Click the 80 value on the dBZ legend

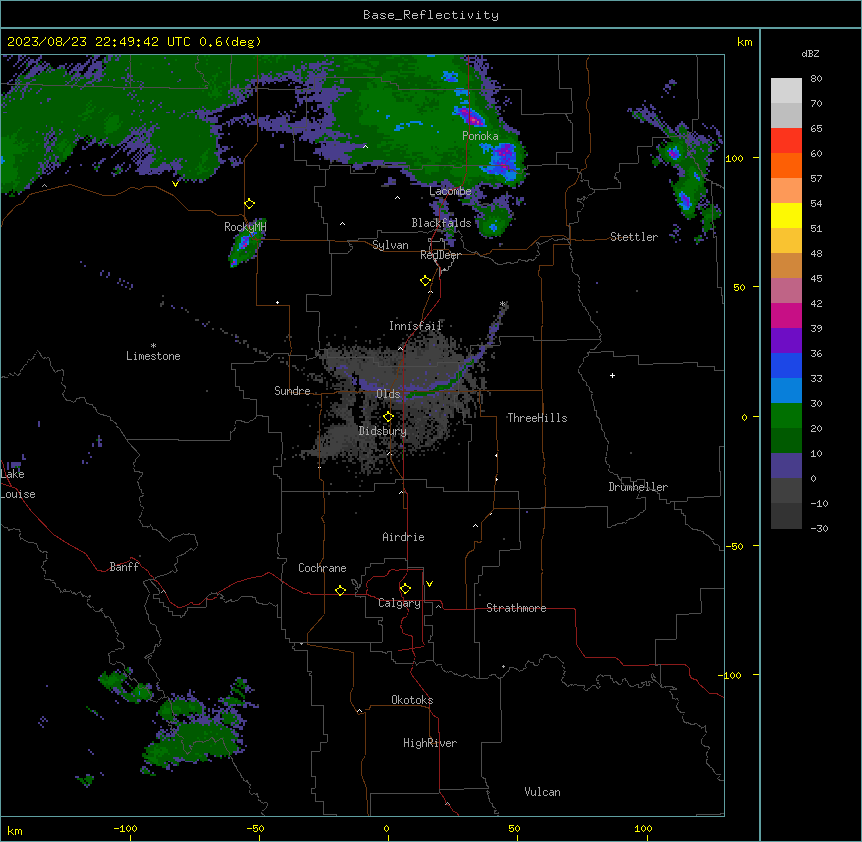click(x=816, y=79)
